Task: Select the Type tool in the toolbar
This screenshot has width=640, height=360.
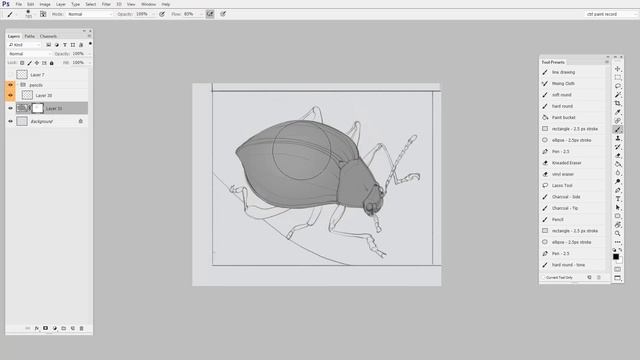Action: (x=618, y=199)
